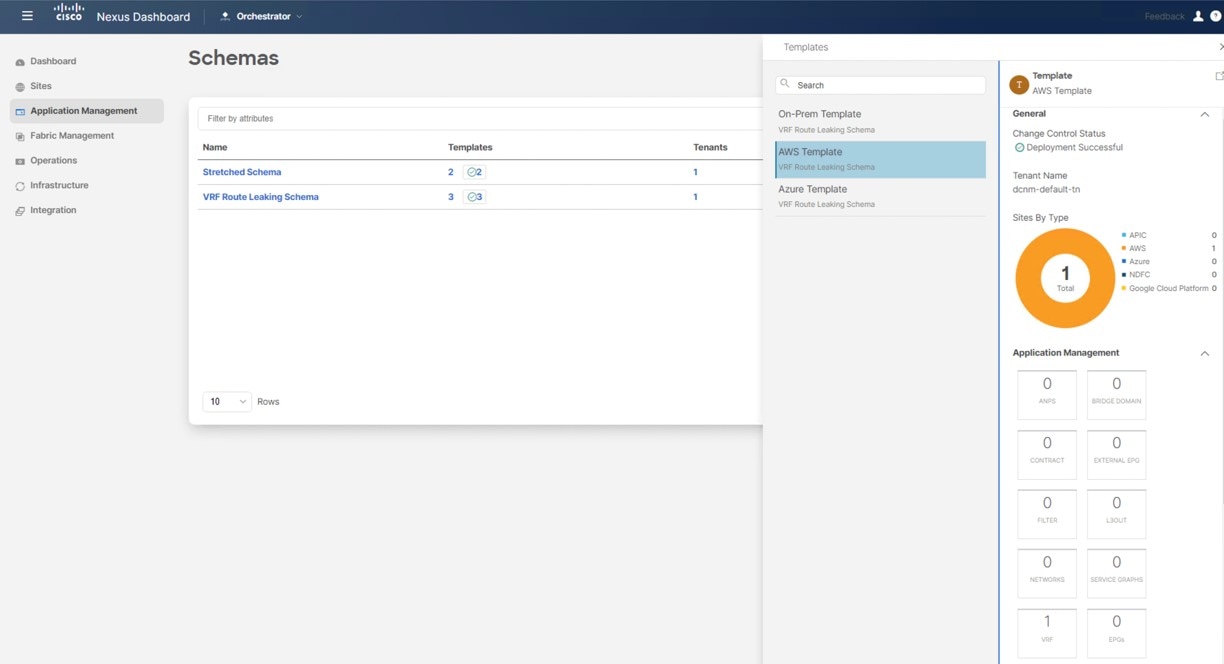Viewport: 1224px width, 664px height.
Task: Click the tenant count for Stretched Schema
Action: tap(696, 172)
